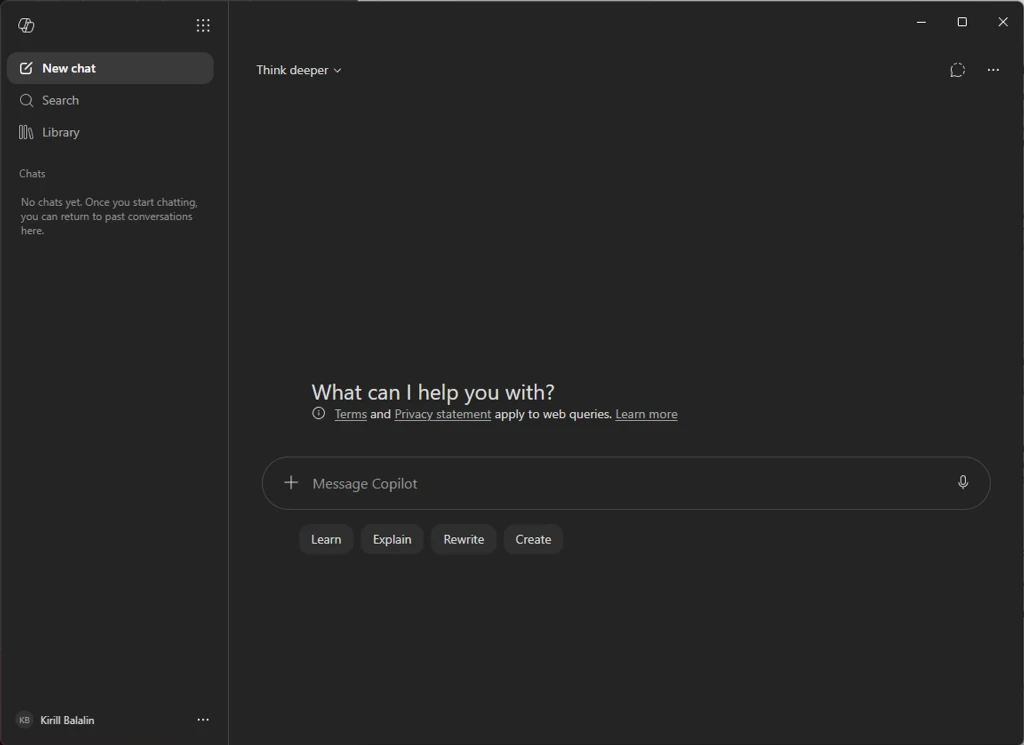Click the info icon beside Terms
1024x745 pixels.
click(319, 413)
